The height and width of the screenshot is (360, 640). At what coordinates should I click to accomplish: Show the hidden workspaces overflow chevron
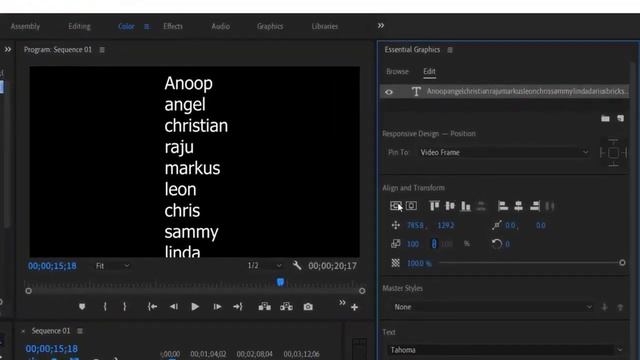coord(381,26)
